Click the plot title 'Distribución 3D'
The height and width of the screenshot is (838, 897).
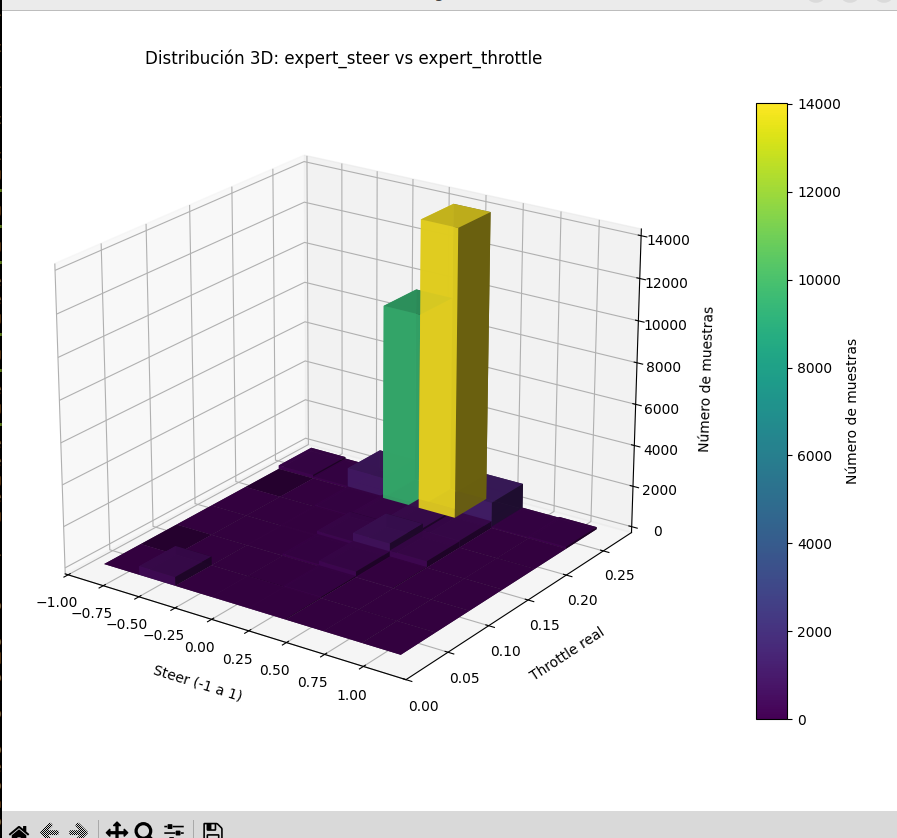tap(343, 58)
